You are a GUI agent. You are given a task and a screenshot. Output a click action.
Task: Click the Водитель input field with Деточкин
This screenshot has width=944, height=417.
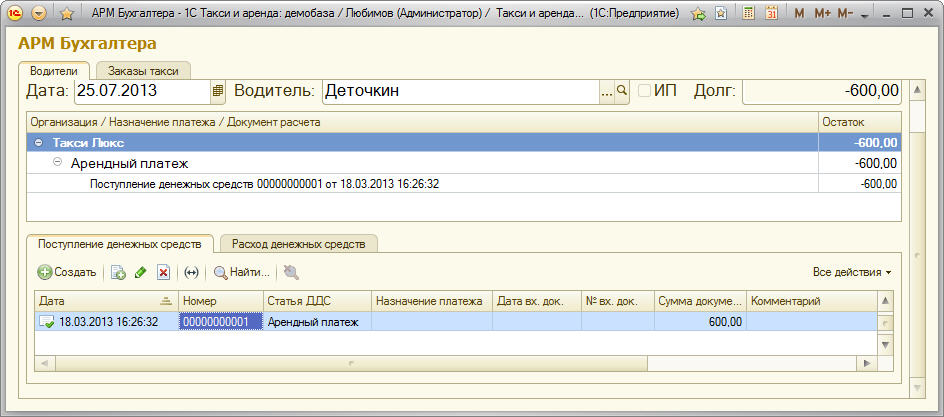click(x=459, y=91)
